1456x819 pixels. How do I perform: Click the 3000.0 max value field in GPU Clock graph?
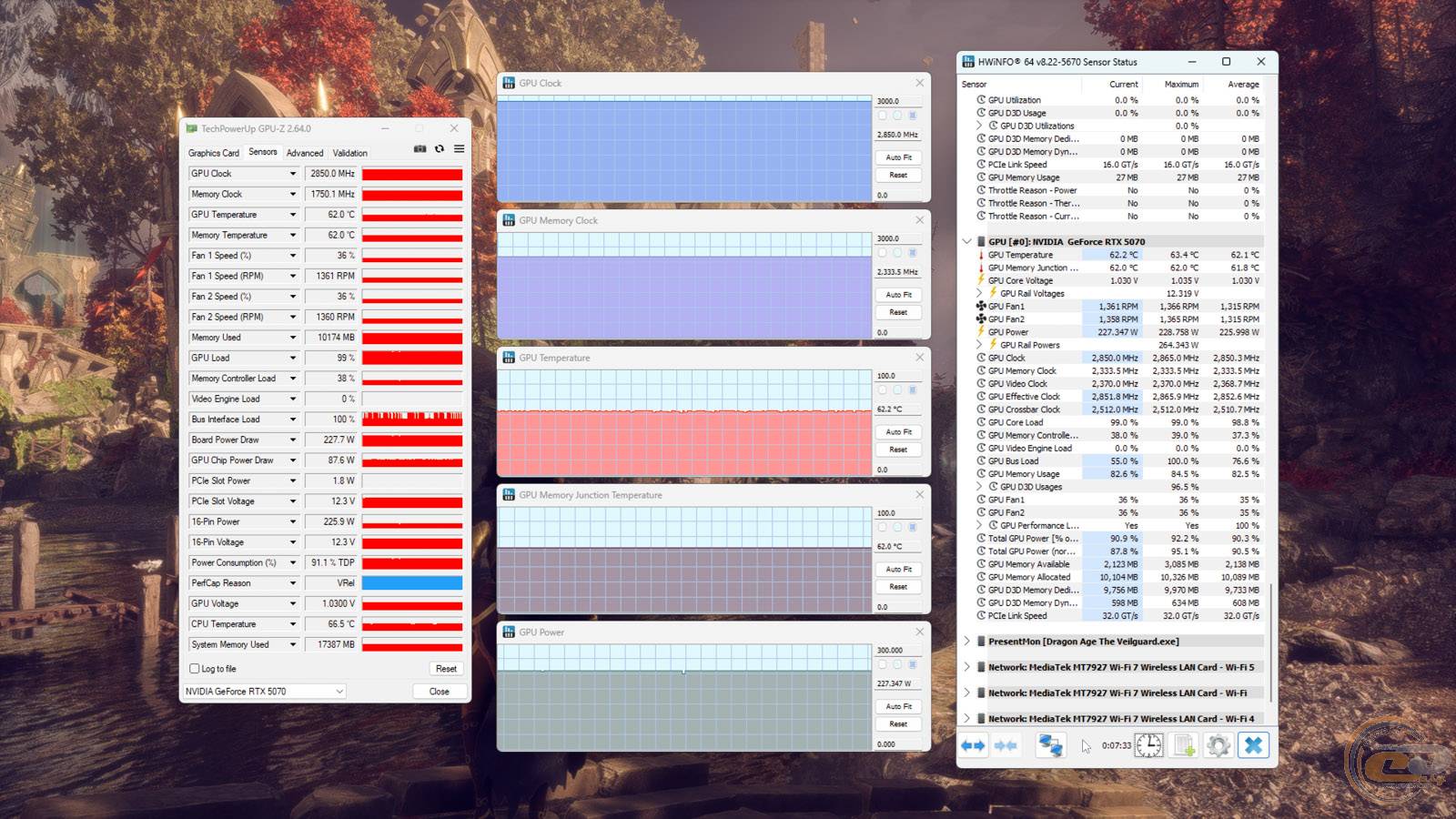coord(898,101)
